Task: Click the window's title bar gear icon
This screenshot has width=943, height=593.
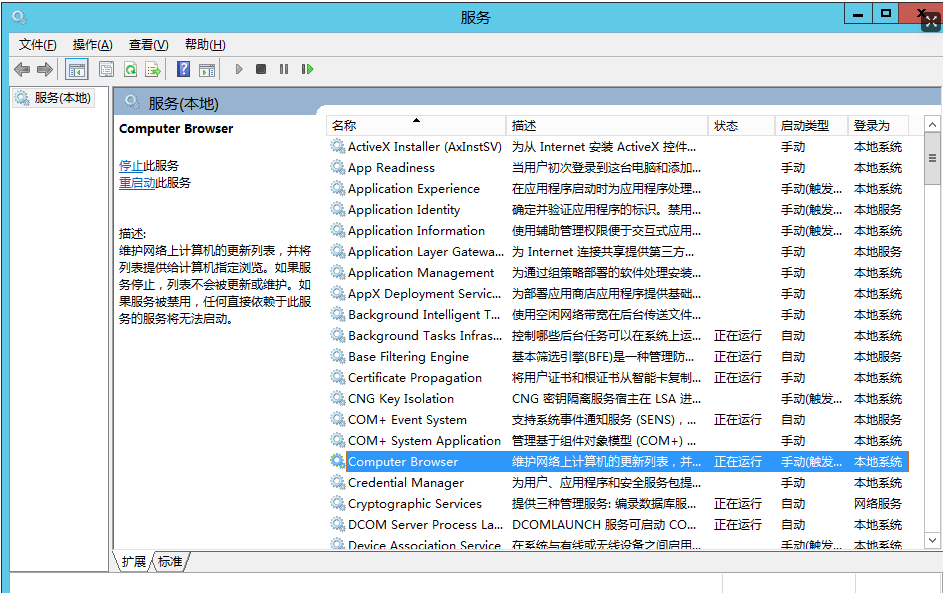Action: coord(19,17)
